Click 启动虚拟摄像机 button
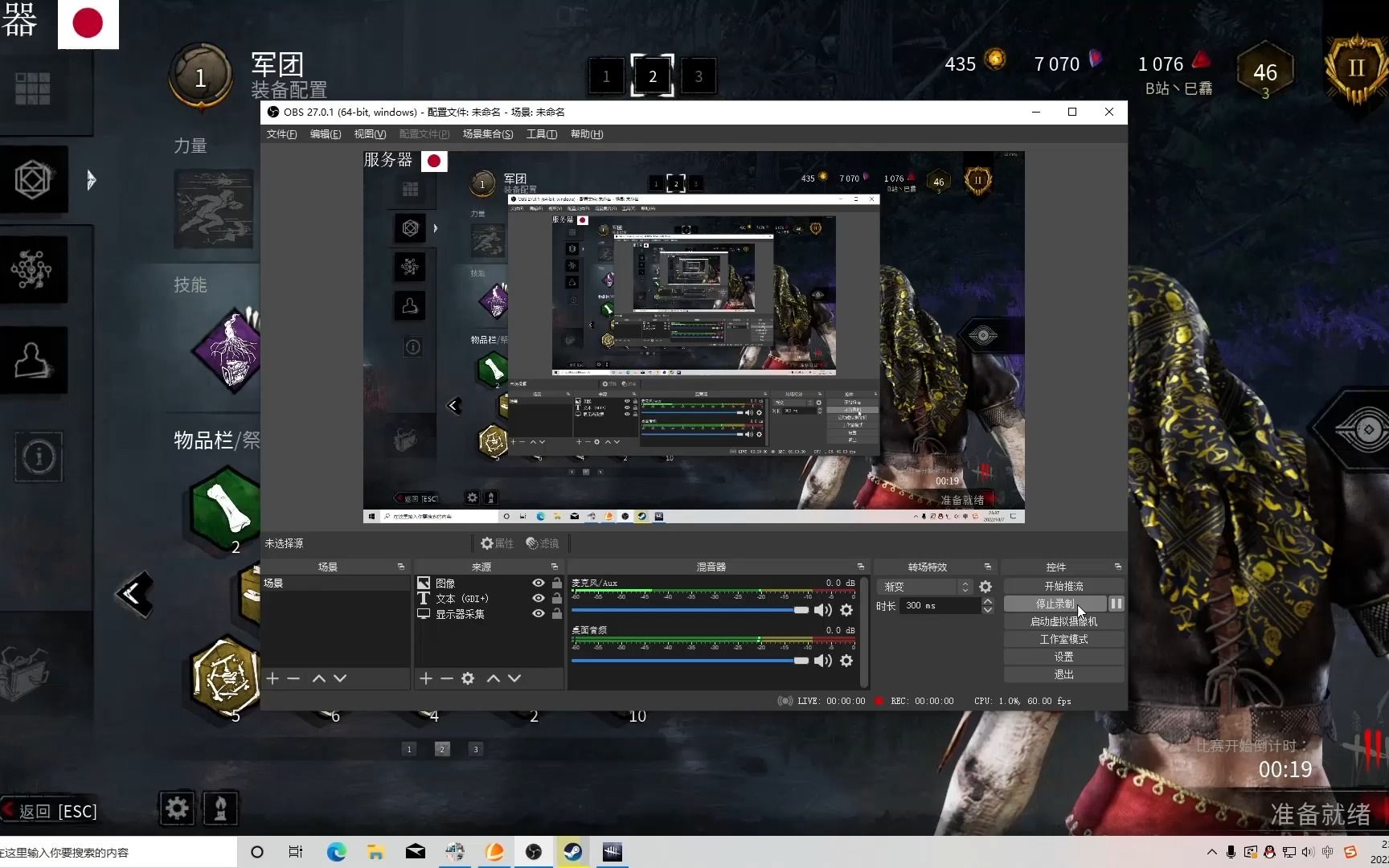The width and height of the screenshot is (1389, 868). (x=1063, y=621)
